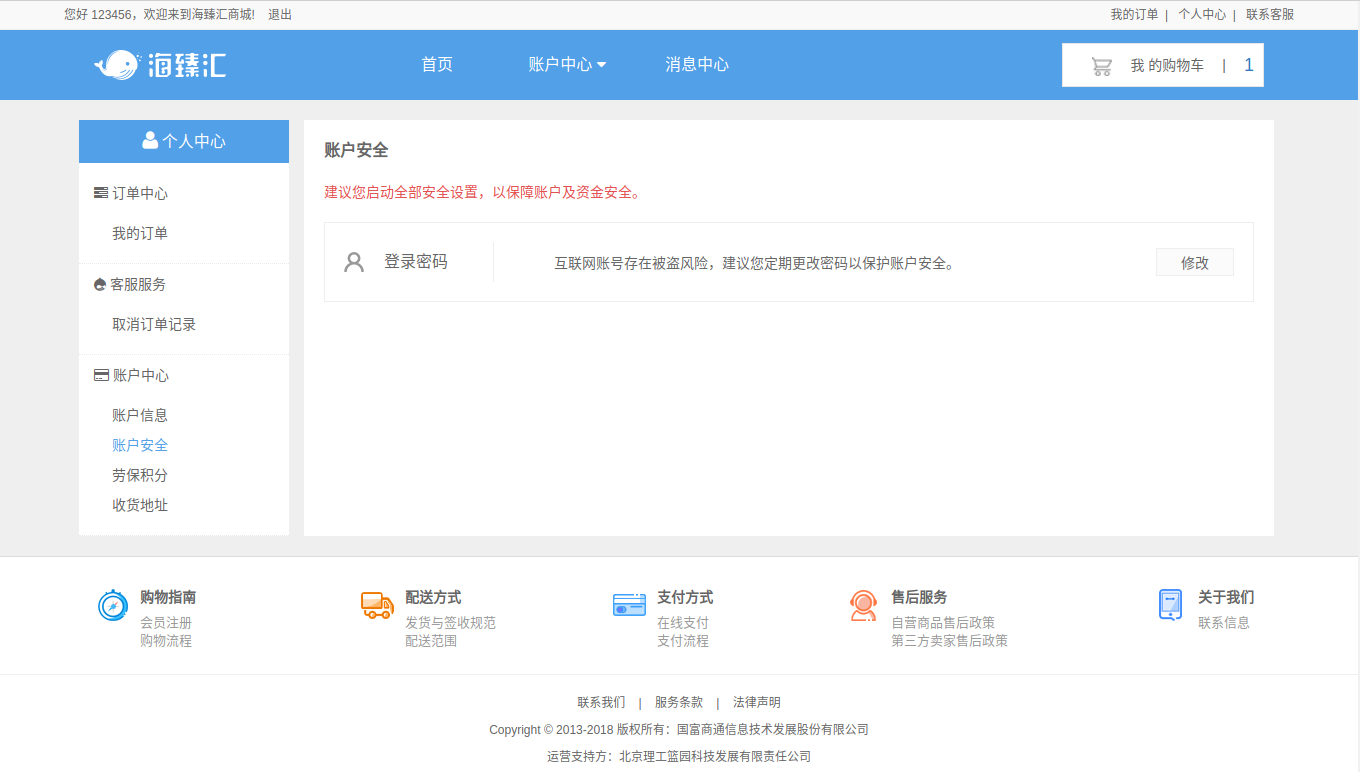Viewport: 1360px width, 772px height.
Task: Click the 支付方式 footer heading
Action: 685,597
